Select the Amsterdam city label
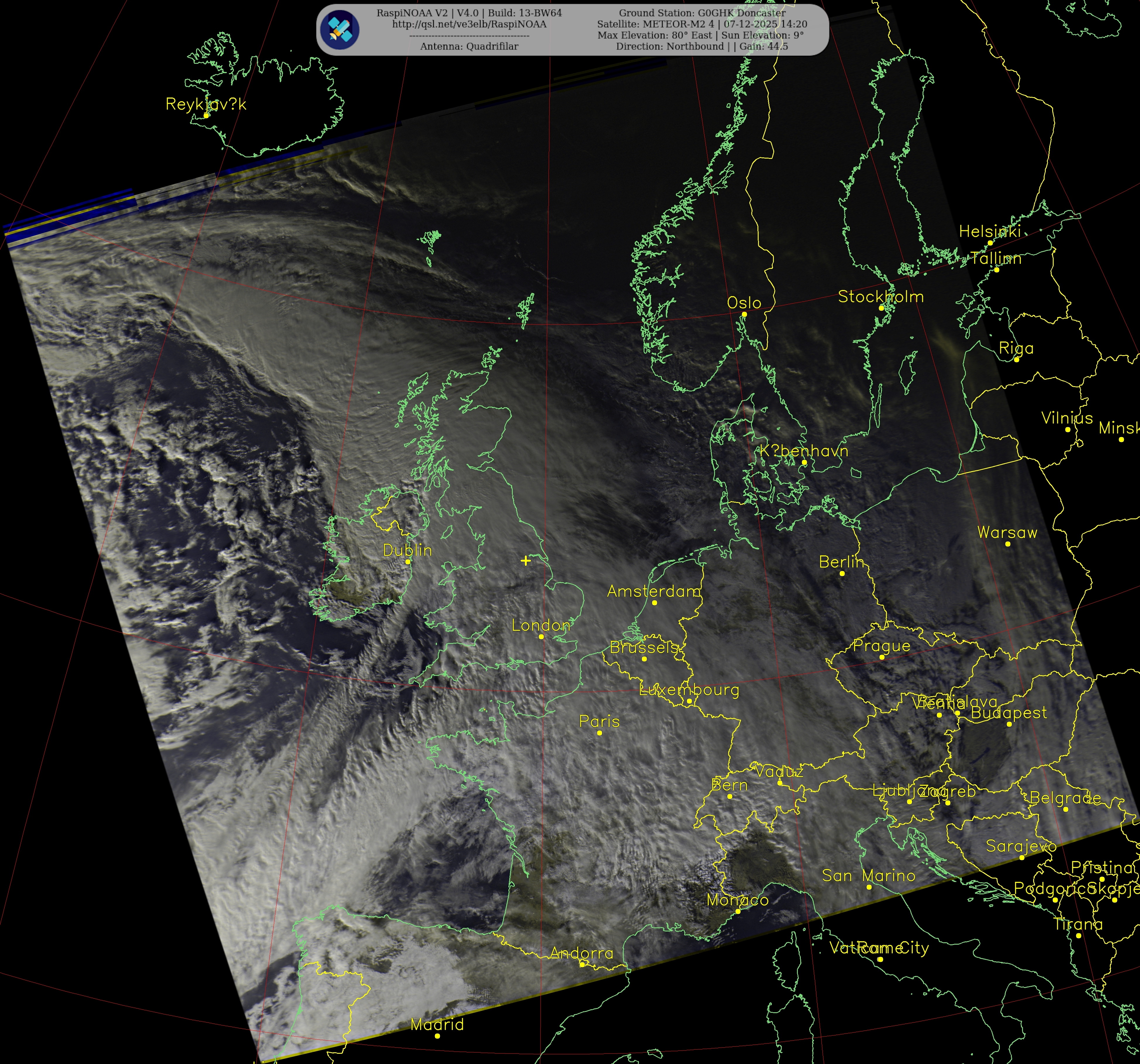Viewport: 1140px width, 1064px height. 654,591
